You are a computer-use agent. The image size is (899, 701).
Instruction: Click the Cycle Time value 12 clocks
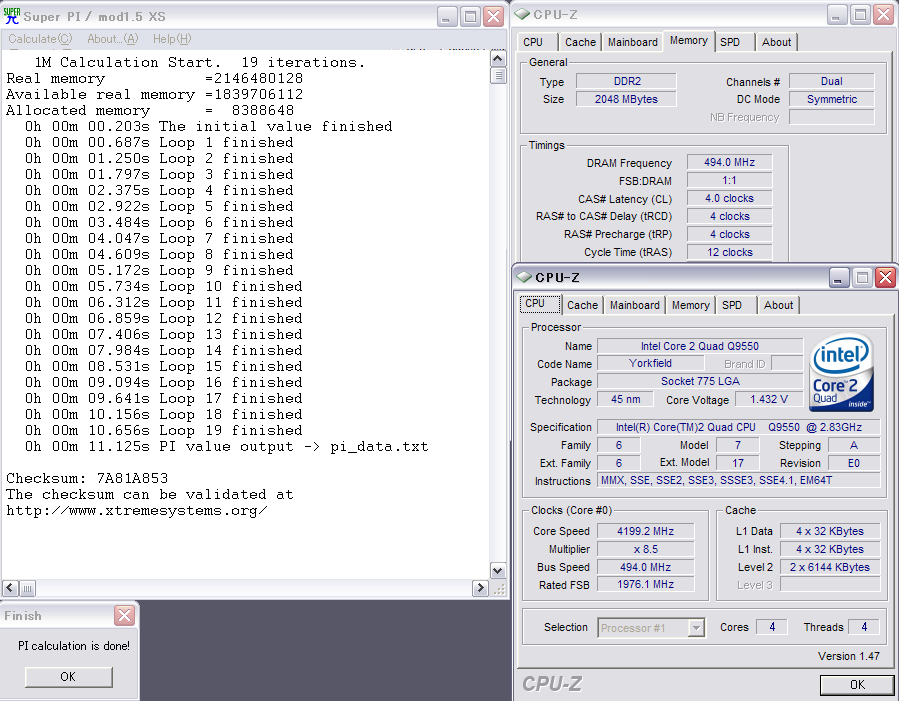[729, 252]
